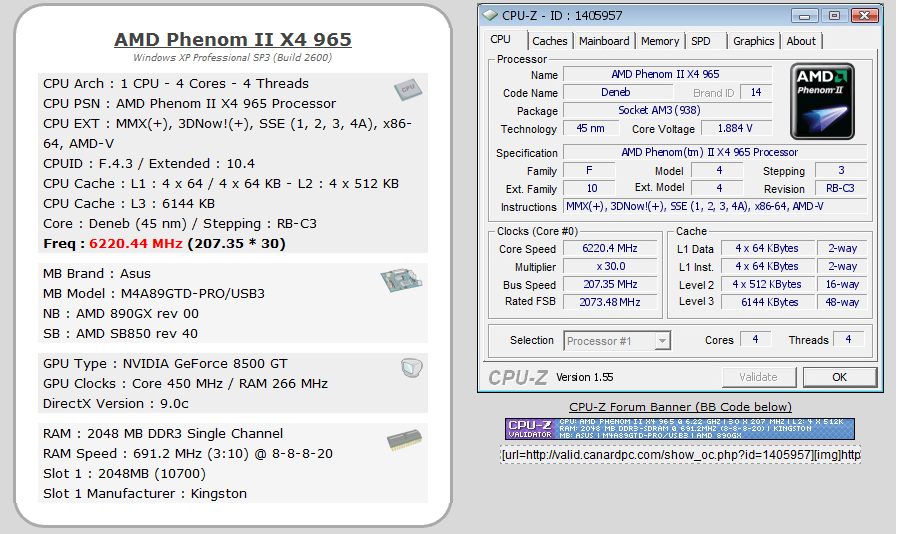
Task: Click the Windows XP Professional SP3 subtitle
Action: tap(232, 57)
